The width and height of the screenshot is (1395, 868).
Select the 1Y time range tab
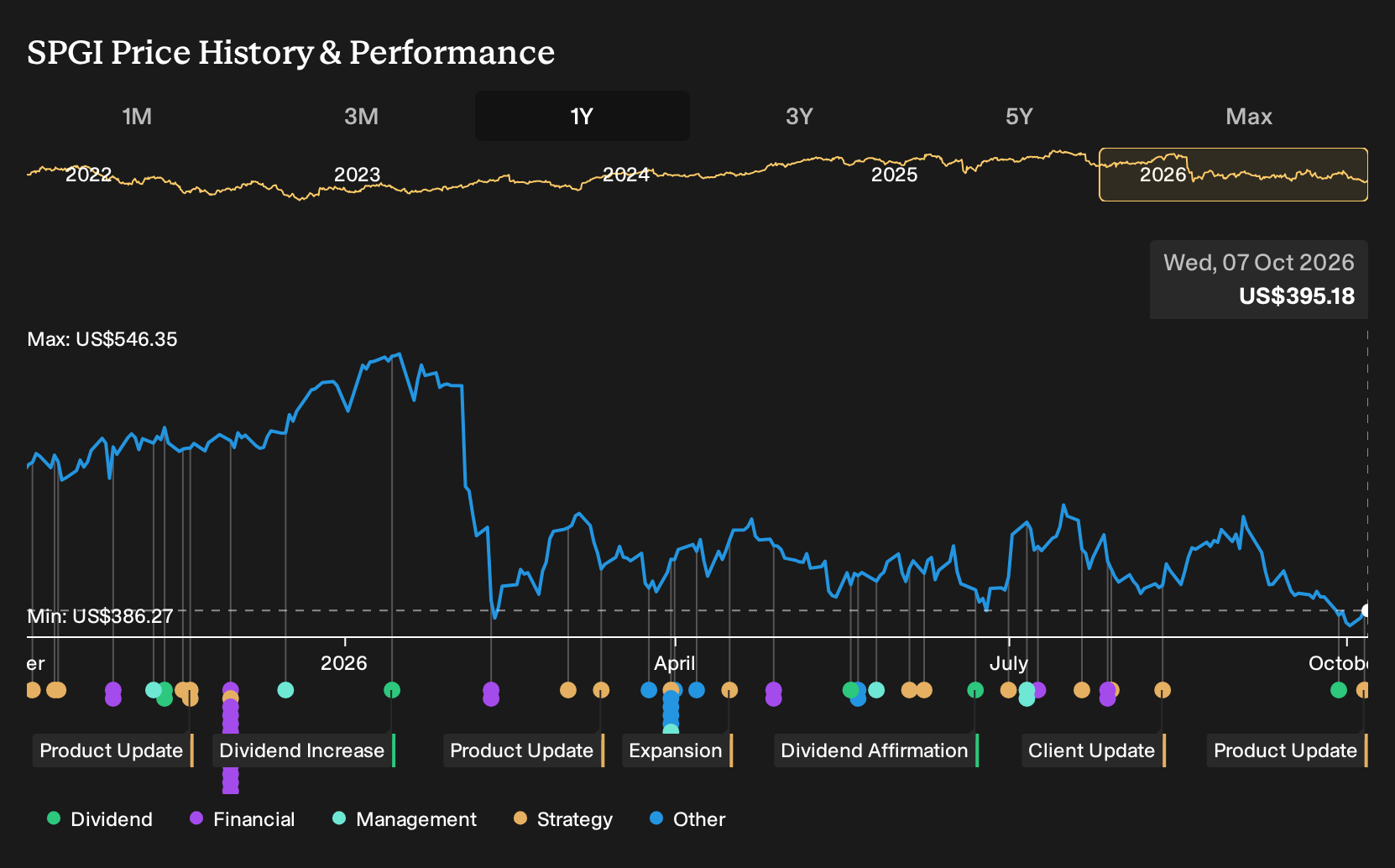tap(582, 117)
